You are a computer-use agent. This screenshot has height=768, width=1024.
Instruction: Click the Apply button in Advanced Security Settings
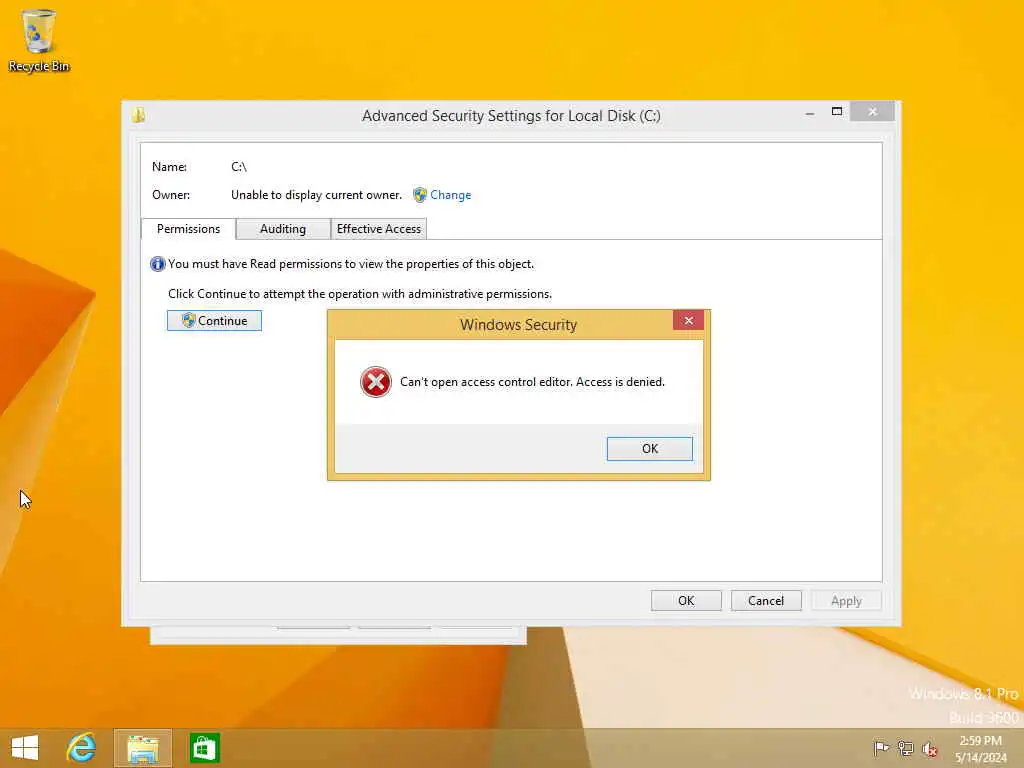coord(846,601)
